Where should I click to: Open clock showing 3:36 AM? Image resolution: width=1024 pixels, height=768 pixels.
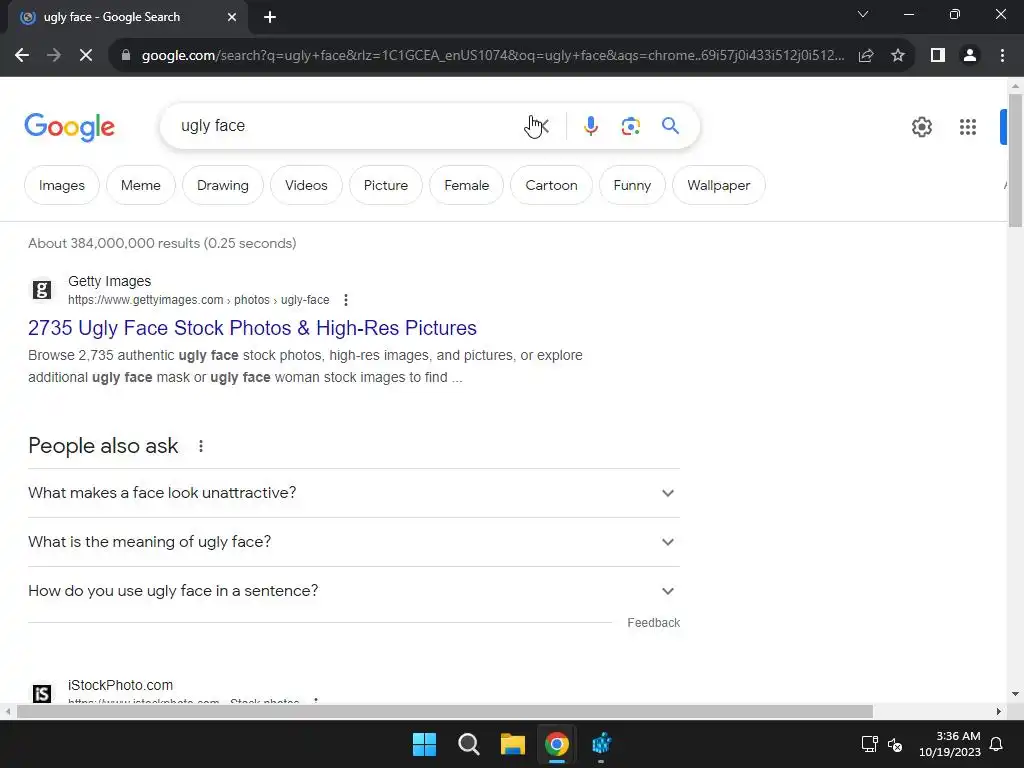[950, 744]
